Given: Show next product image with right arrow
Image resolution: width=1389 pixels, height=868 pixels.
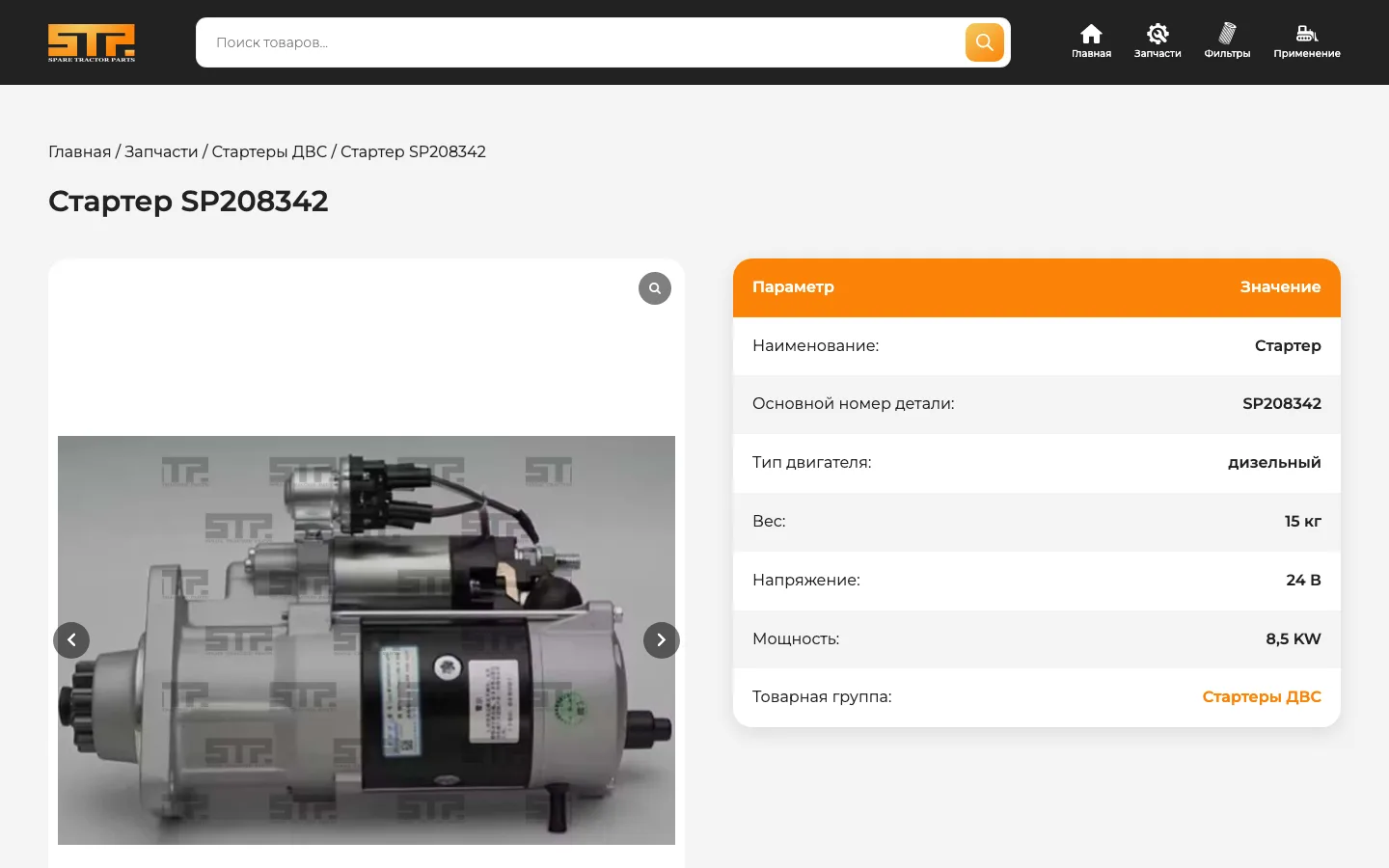Looking at the screenshot, I should click(x=662, y=640).
